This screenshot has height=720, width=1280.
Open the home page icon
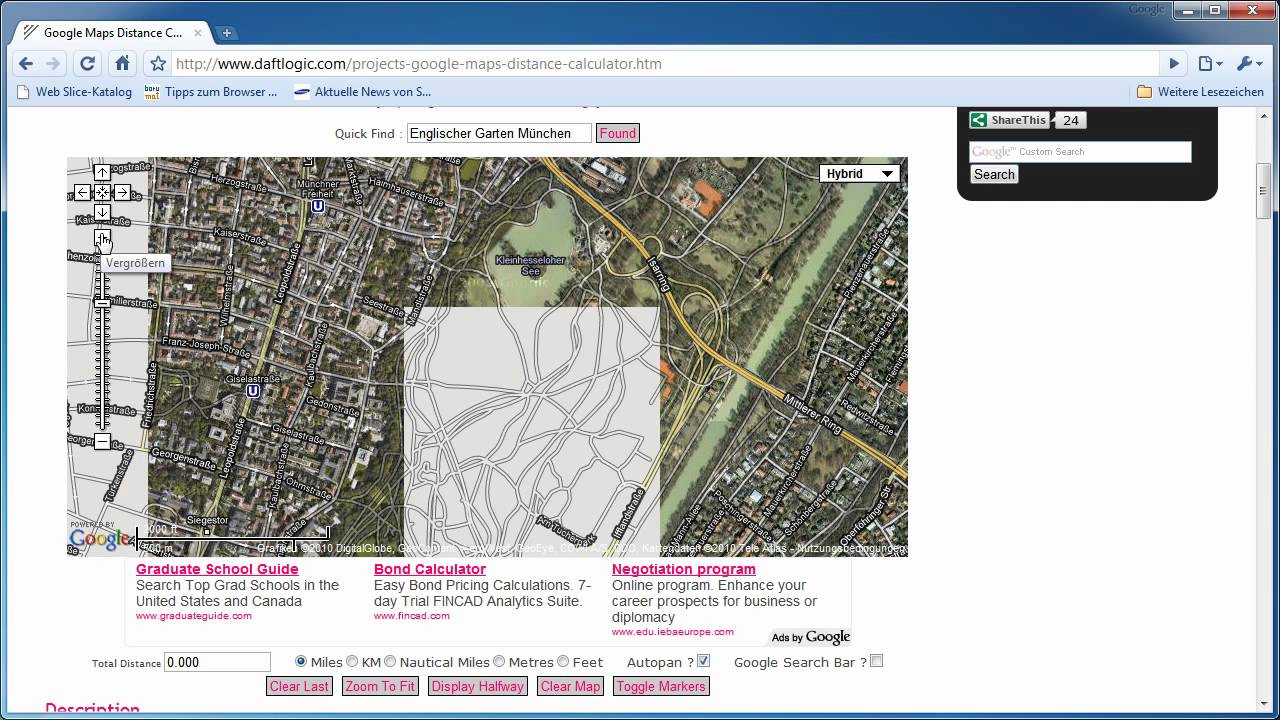click(122, 63)
